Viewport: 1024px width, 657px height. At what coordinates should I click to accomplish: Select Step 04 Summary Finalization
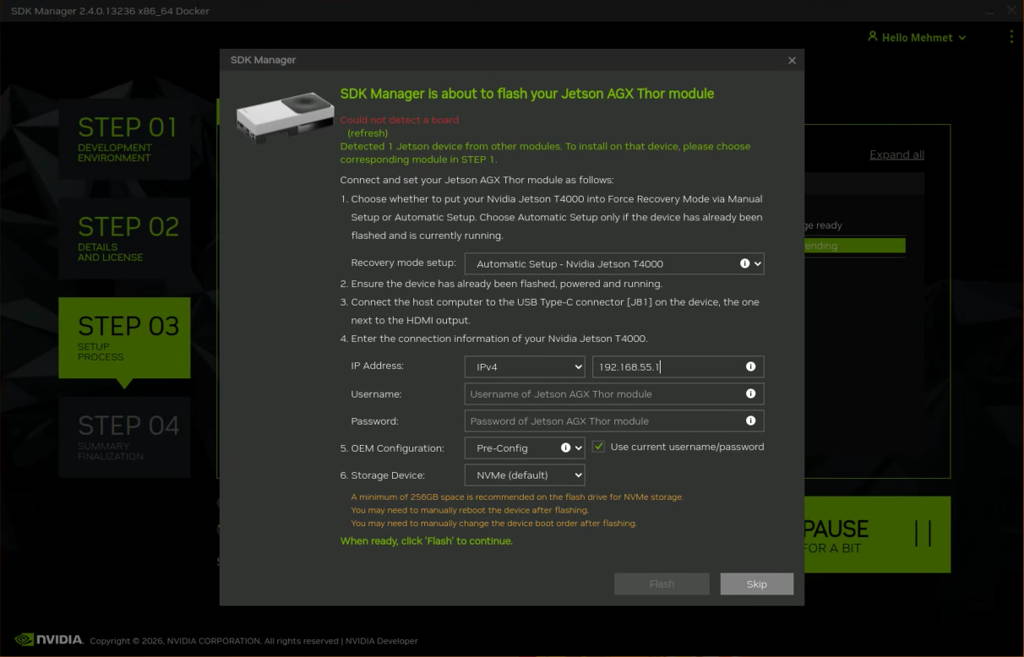pos(124,437)
